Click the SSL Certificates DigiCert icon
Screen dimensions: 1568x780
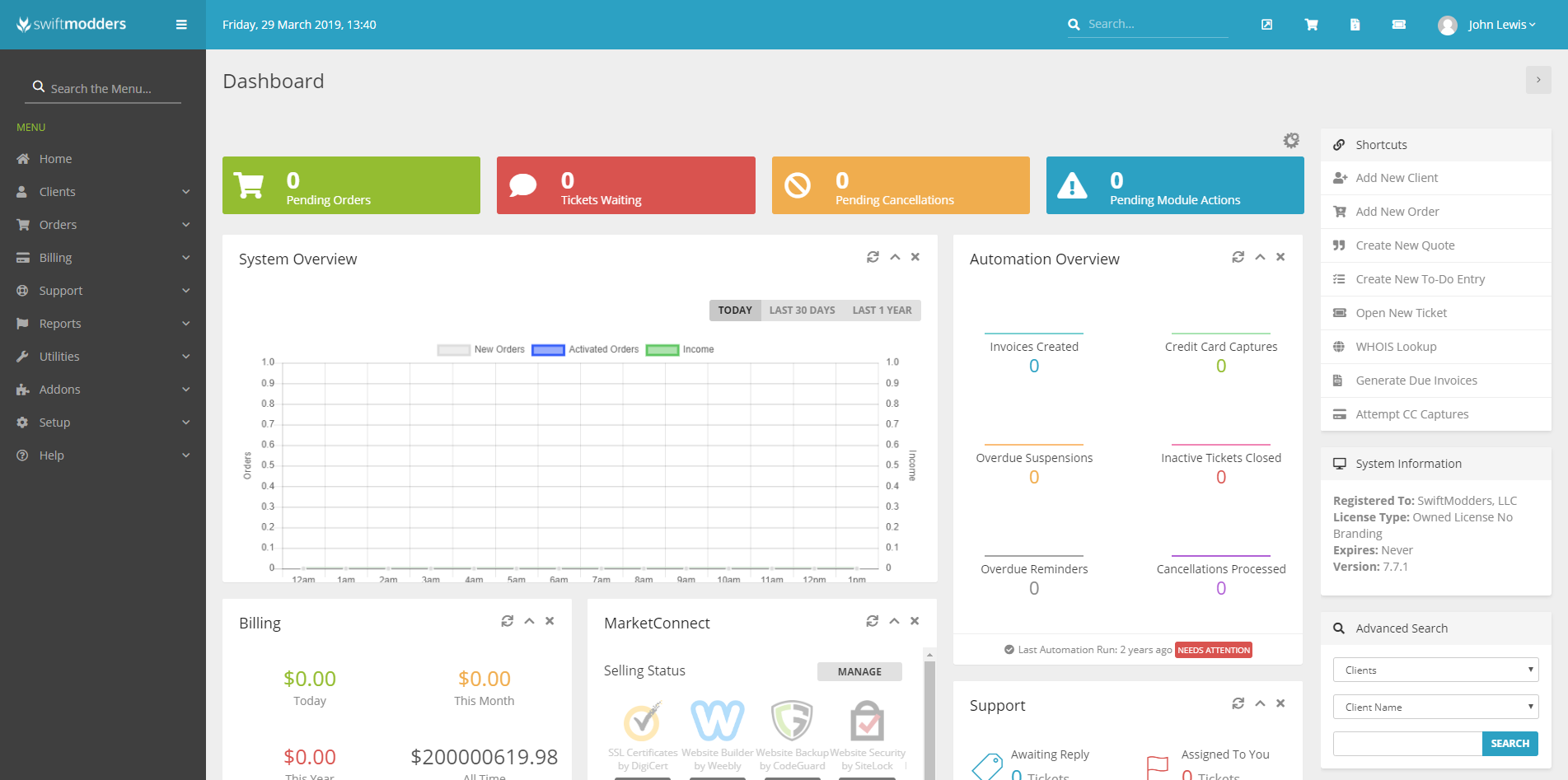643,722
